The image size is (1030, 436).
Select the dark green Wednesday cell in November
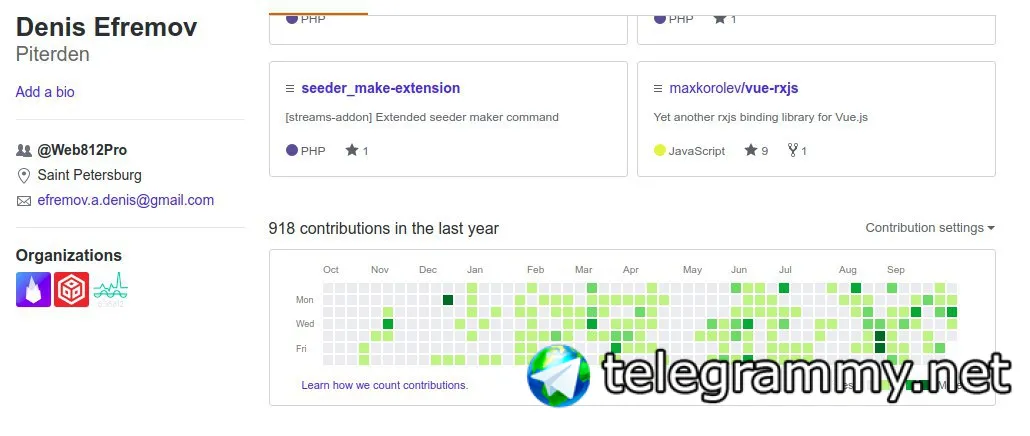point(388,324)
